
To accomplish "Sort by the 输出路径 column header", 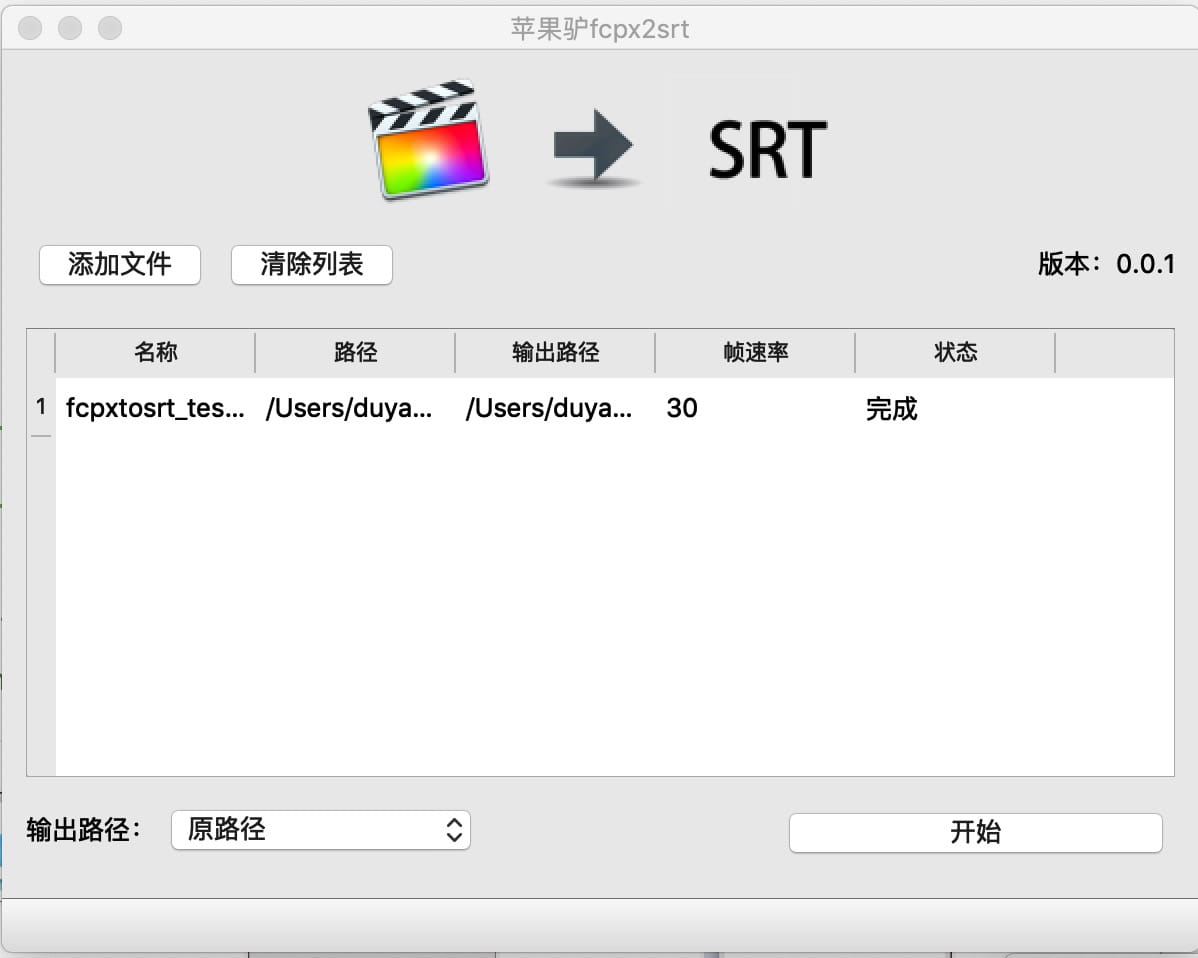I will point(555,352).
